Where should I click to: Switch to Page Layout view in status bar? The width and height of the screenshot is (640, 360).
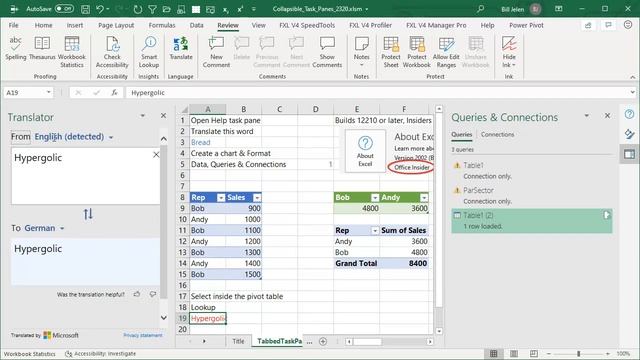point(514,353)
